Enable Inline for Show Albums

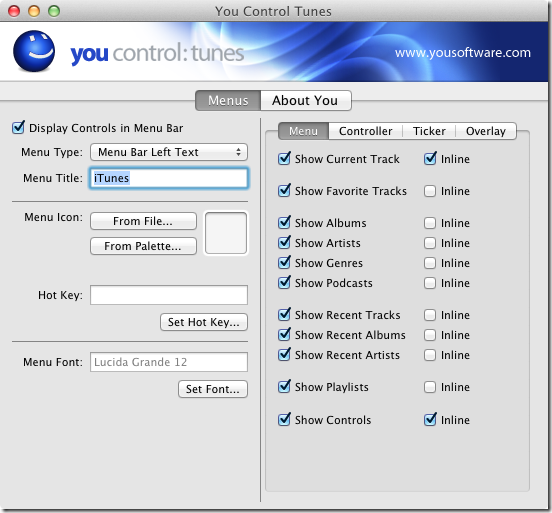(430, 223)
